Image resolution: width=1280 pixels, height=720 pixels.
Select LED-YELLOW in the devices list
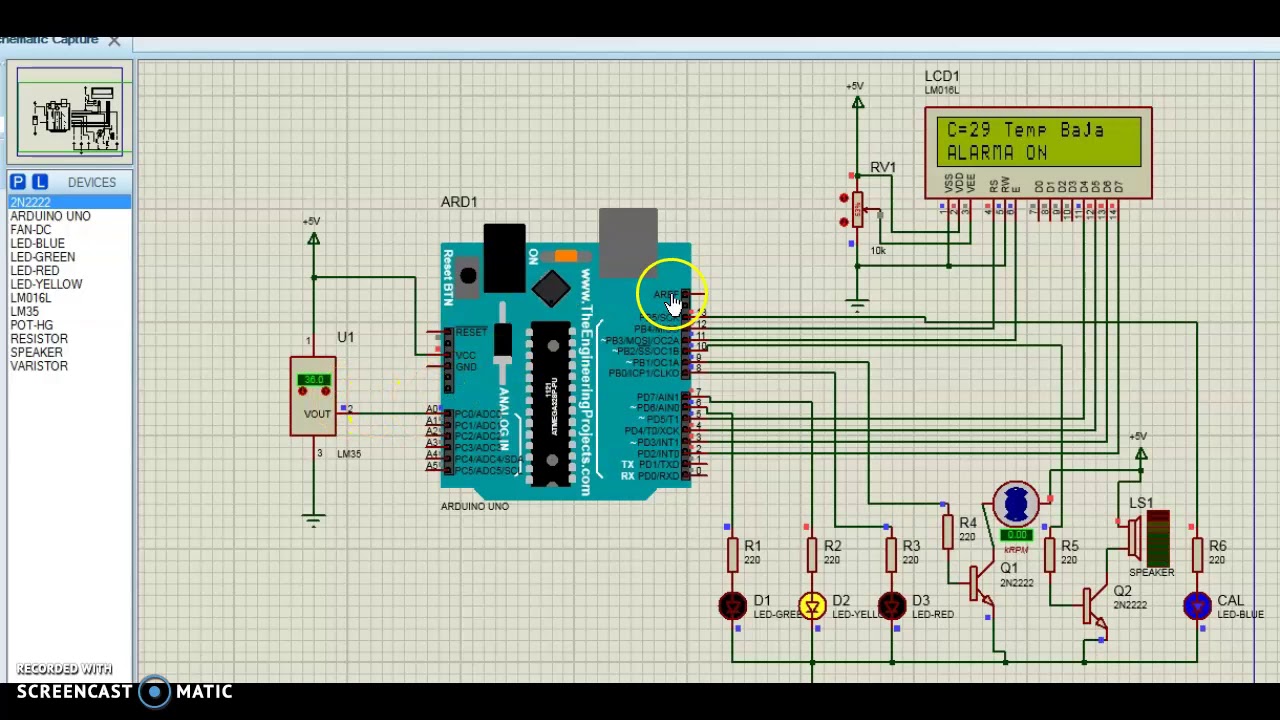(46, 284)
